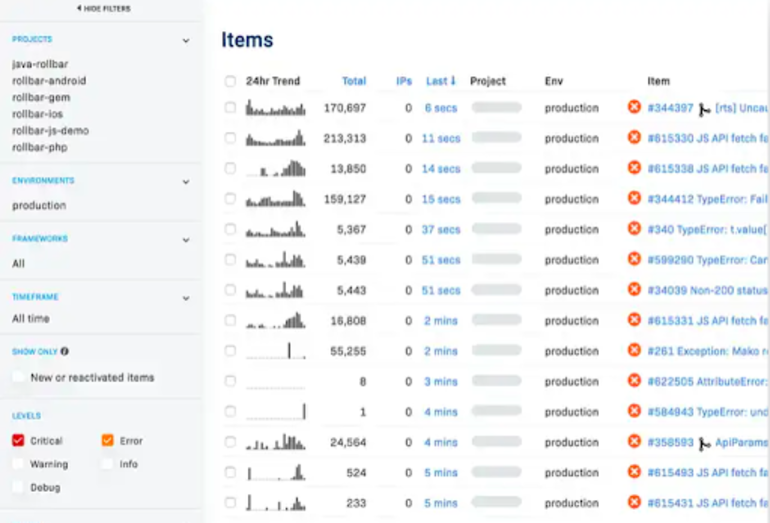770x523 pixels.
Task: Collapse the Frameworks filter section chevron
Action: (x=186, y=240)
